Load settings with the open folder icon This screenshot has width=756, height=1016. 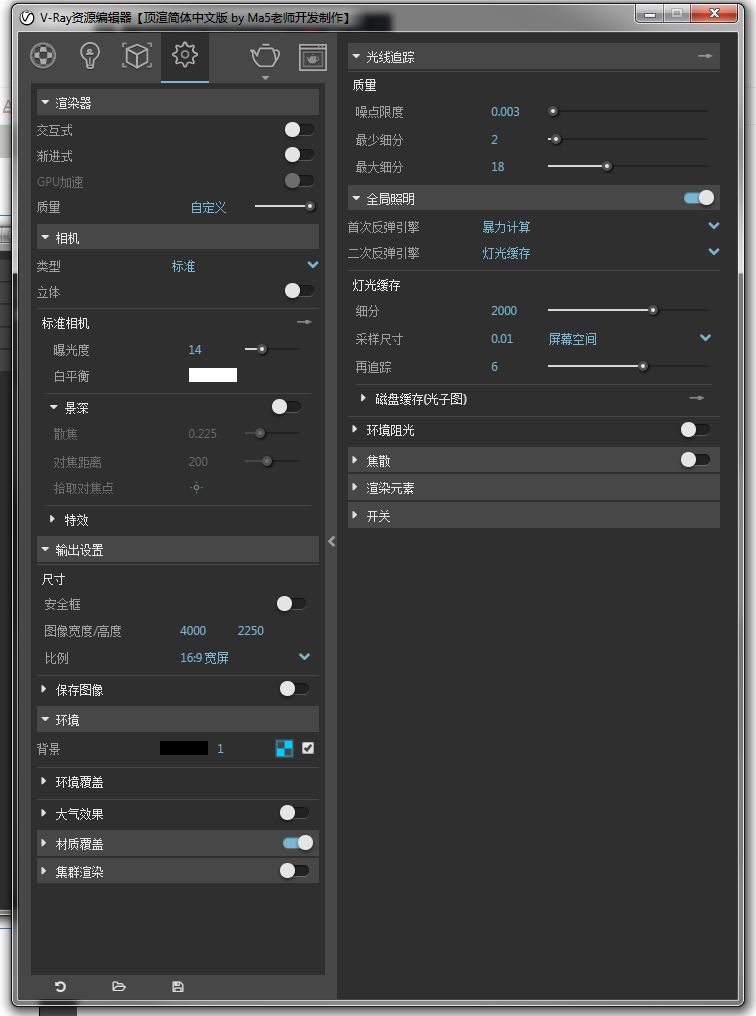point(119,986)
